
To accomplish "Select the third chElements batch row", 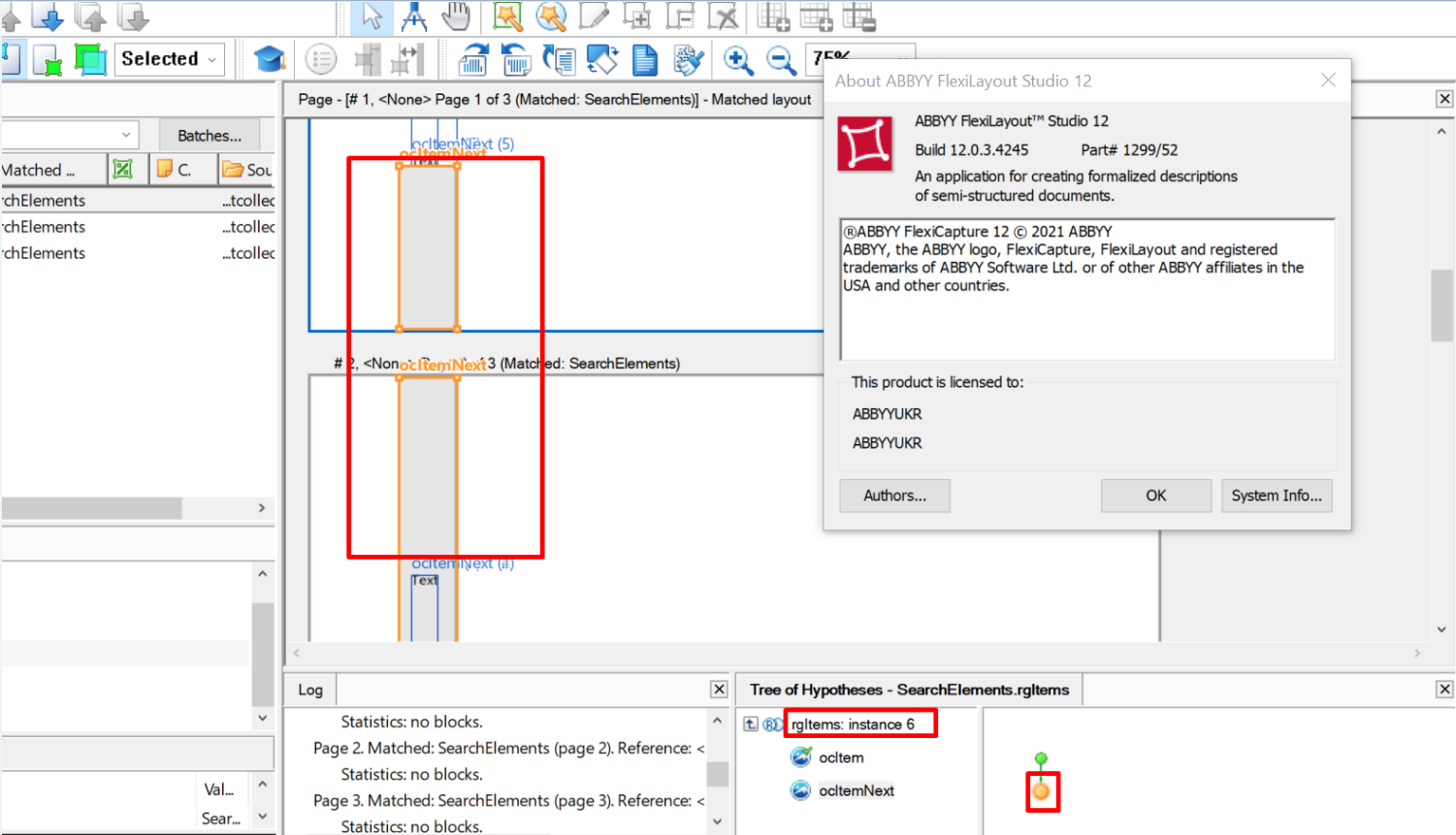I will (x=138, y=253).
